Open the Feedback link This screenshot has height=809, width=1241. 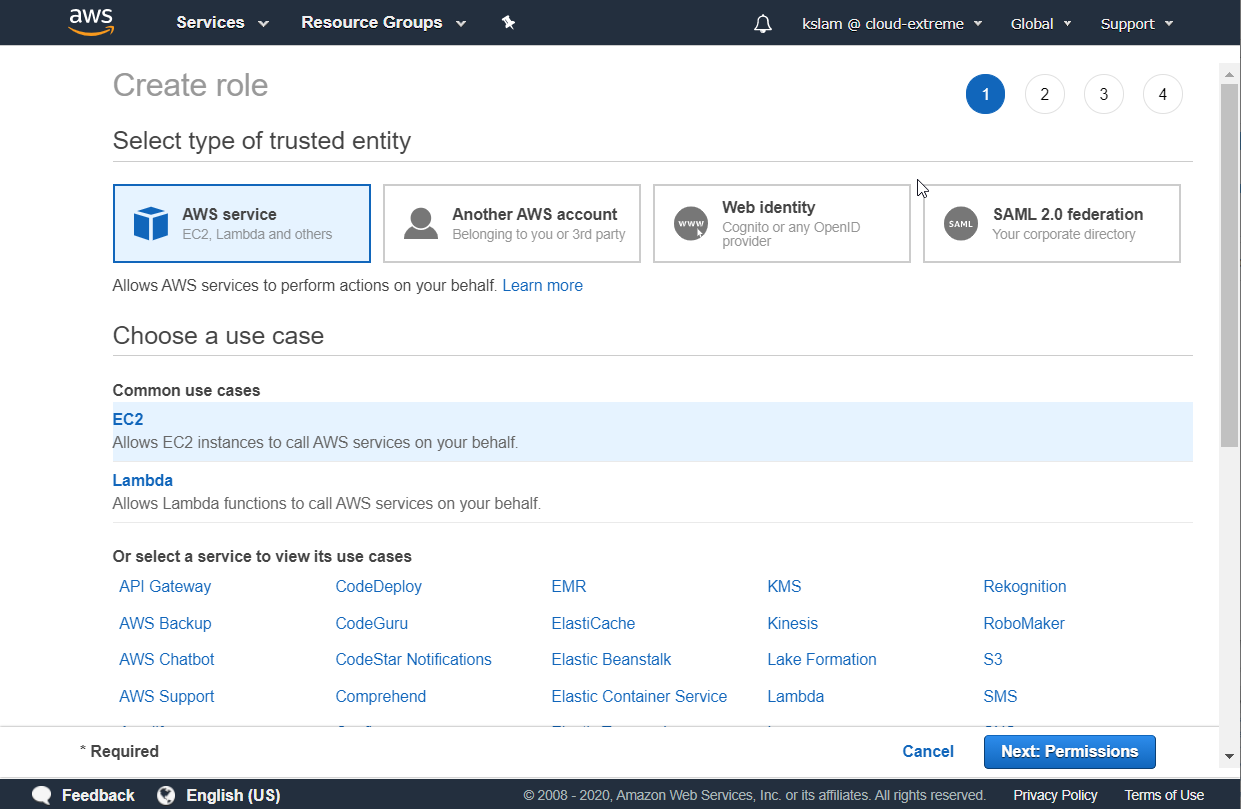pos(98,796)
